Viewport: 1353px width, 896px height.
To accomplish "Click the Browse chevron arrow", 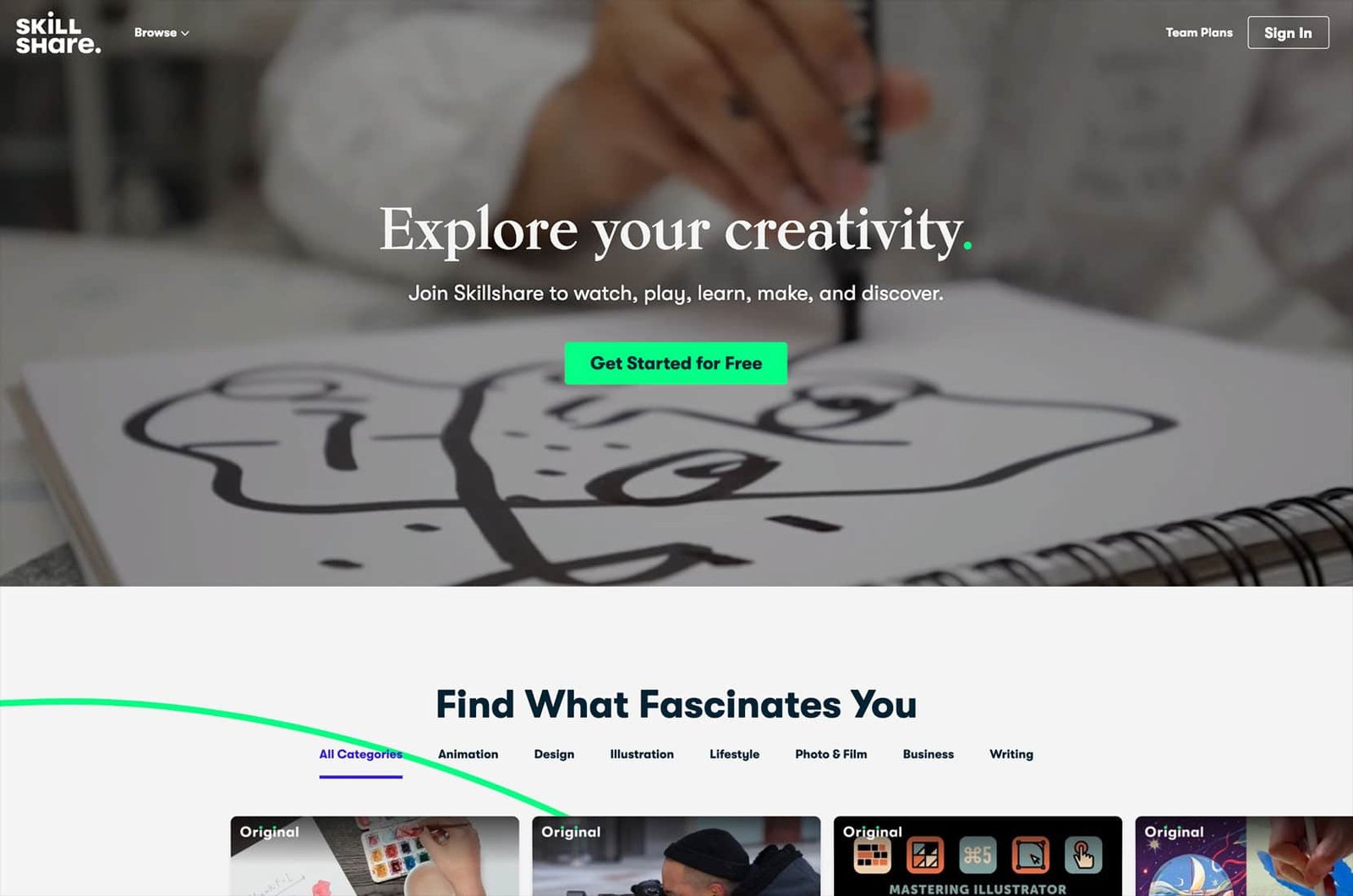I will (x=184, y=33).
